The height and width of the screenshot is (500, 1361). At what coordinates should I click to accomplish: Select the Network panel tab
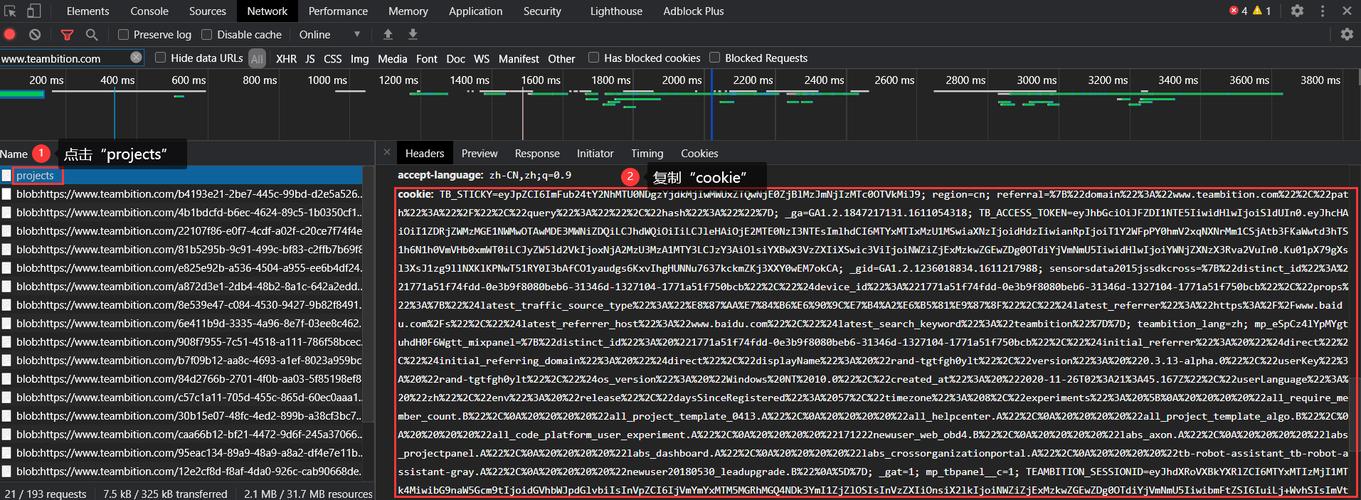pyautogui.click(x=267, y=11)
